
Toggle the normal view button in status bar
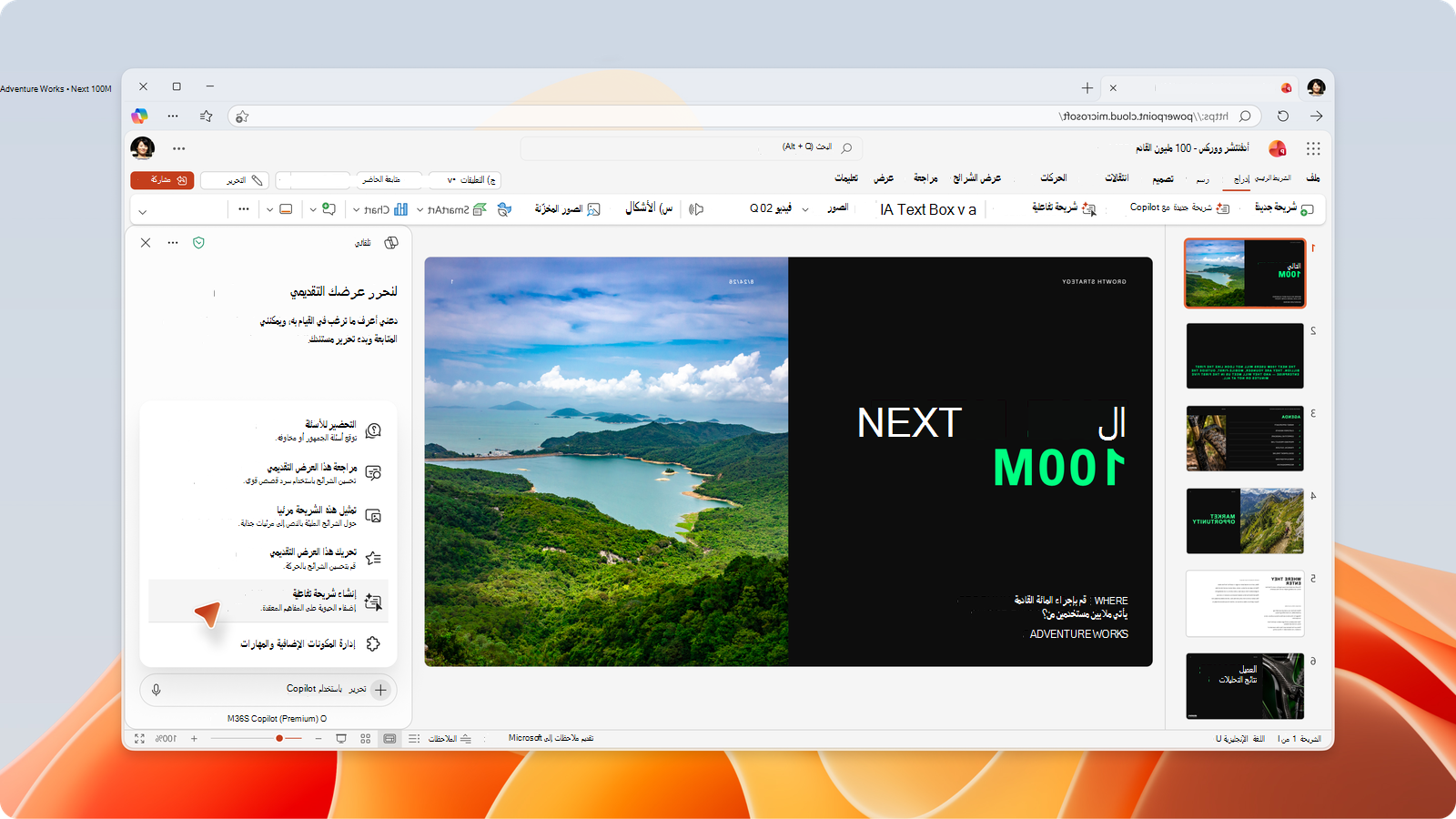click(x=389, y=739)
